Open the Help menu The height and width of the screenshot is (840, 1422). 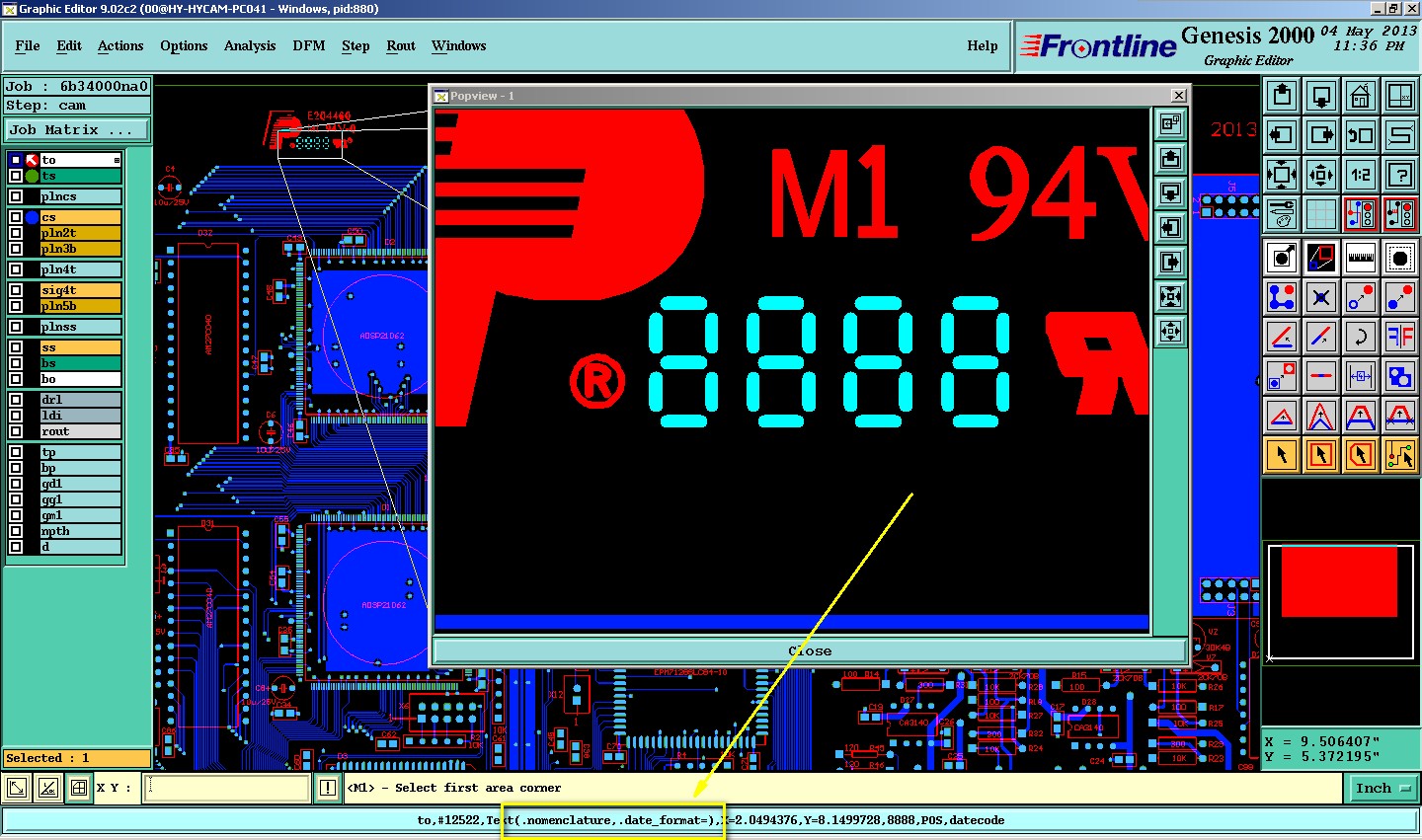983,45
